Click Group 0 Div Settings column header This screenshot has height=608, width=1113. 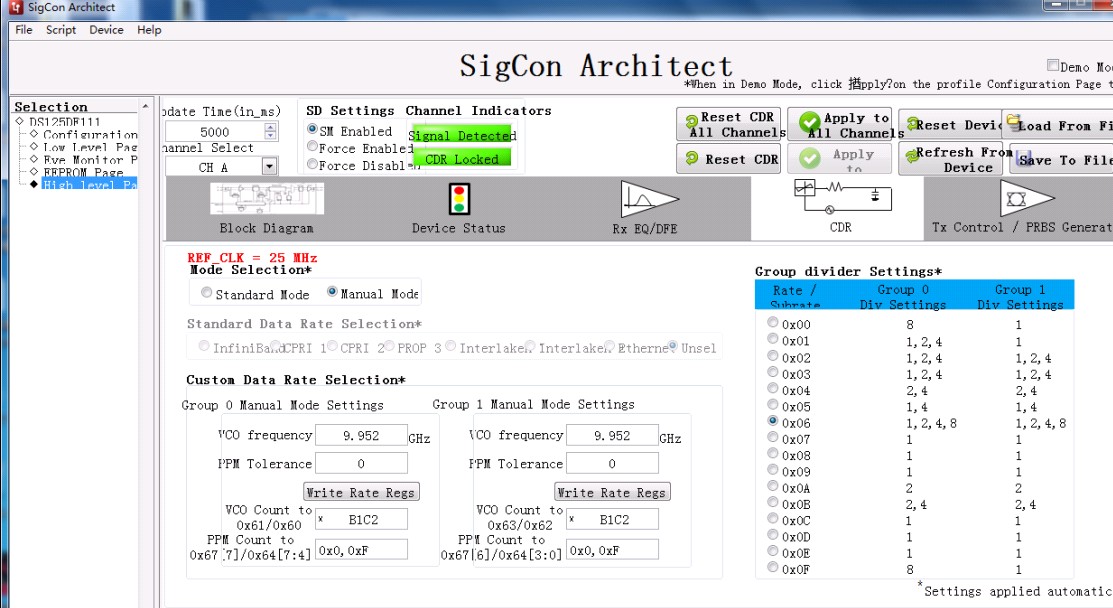903,297
